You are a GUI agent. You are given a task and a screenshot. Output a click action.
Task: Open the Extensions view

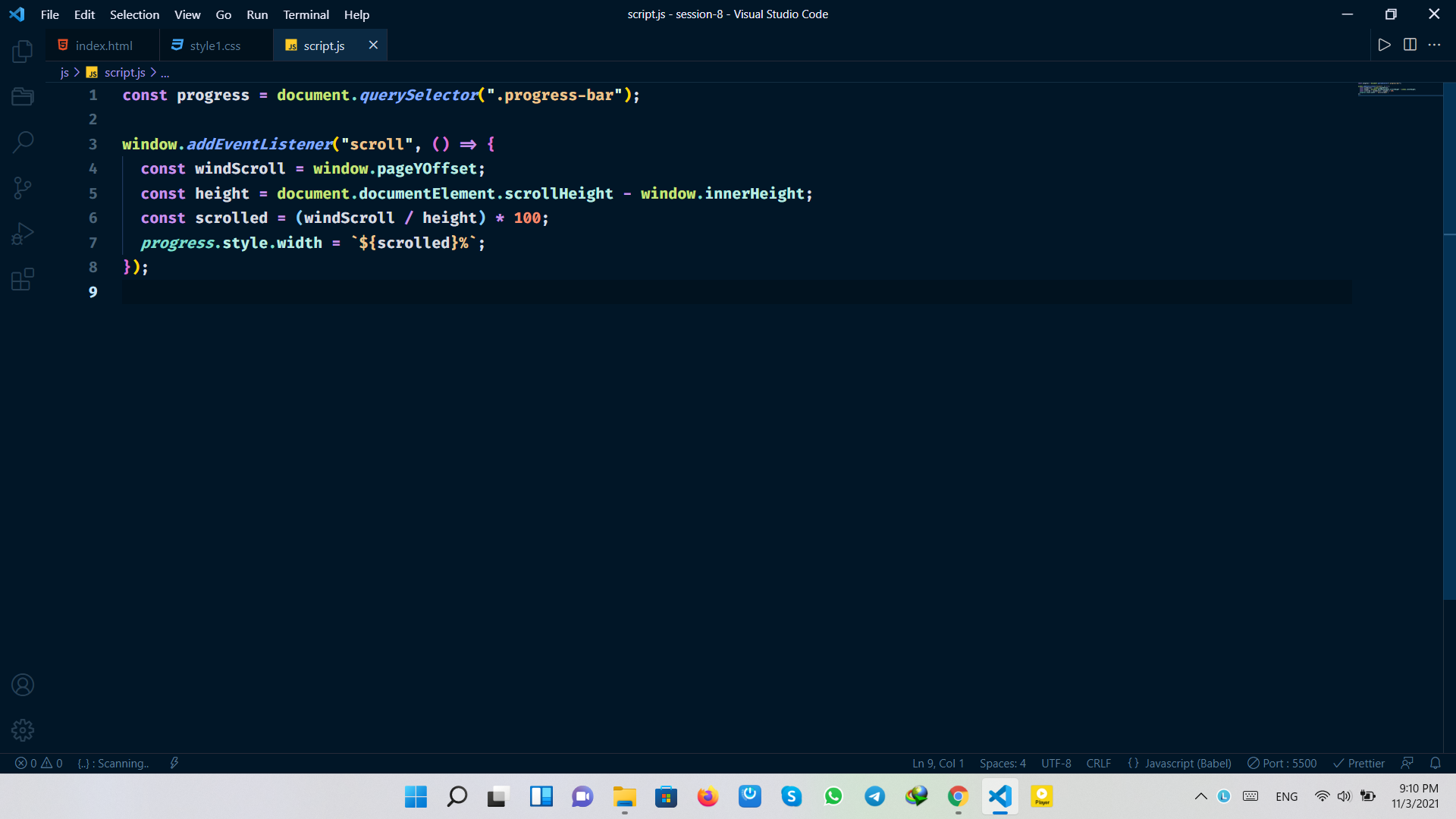coord(23,279)
